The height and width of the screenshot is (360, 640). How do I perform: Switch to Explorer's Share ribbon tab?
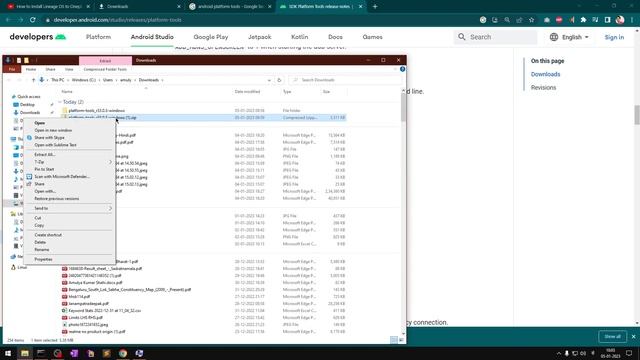(x=50, y=69)
